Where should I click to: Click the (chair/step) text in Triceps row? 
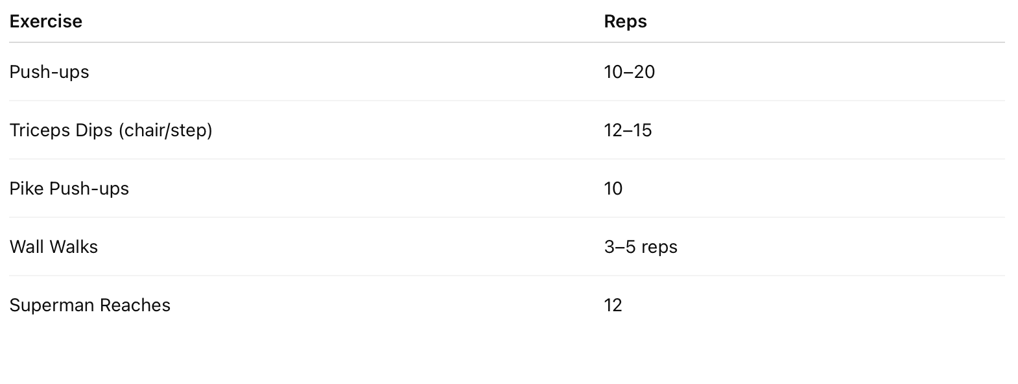[x=165, y=131]
